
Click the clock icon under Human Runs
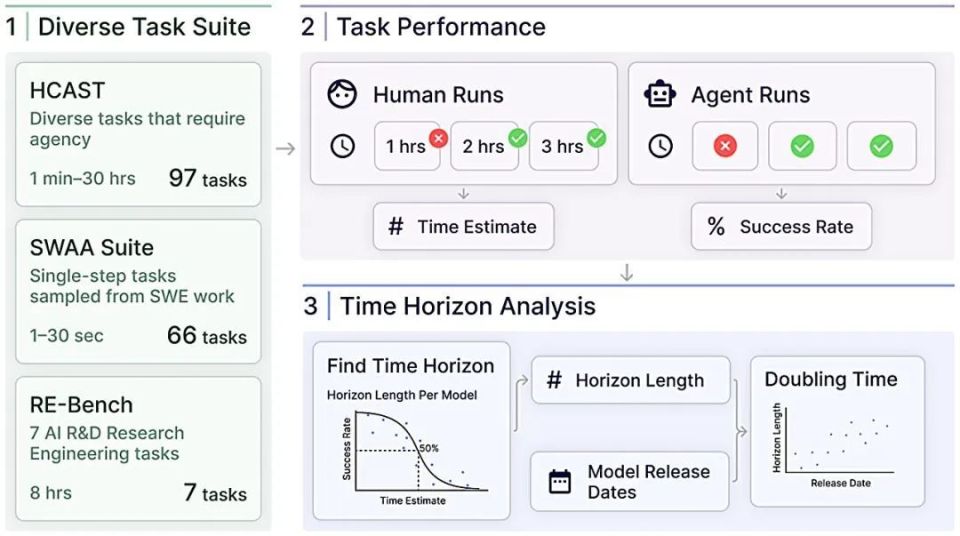click(342, 146)
